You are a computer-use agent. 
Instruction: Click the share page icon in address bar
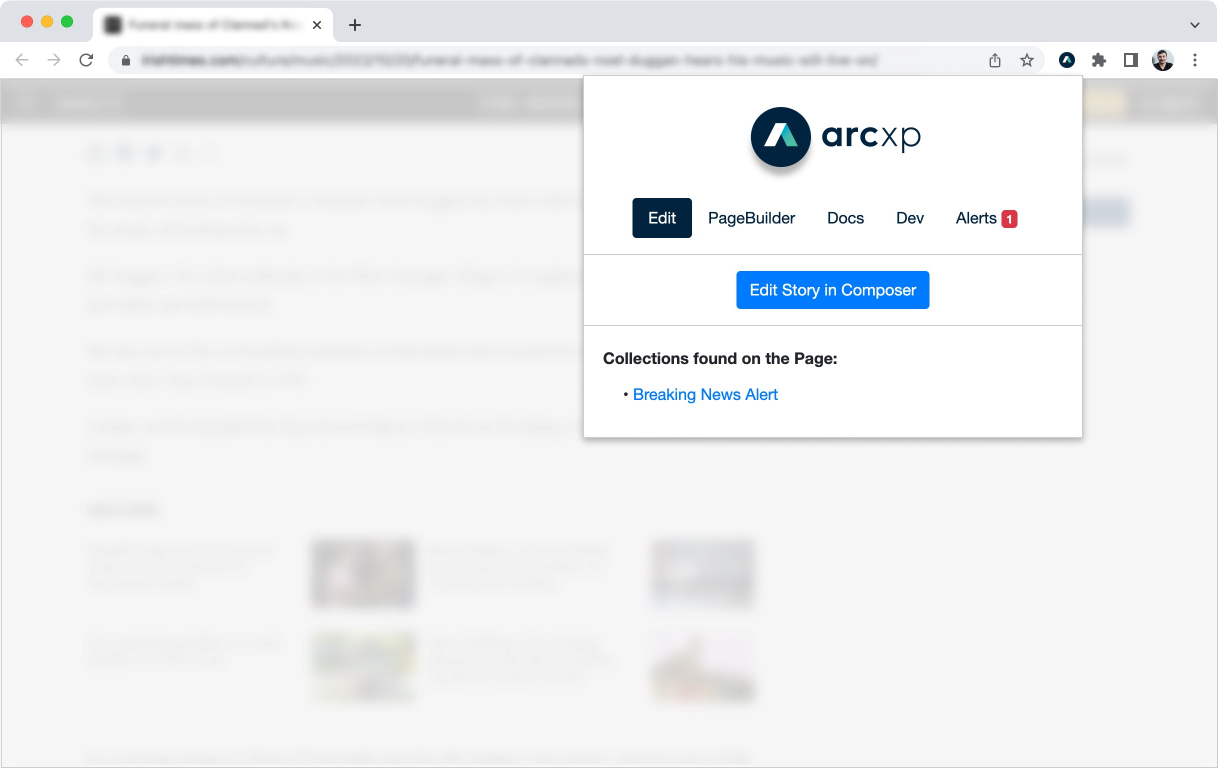tap(995, 60)
